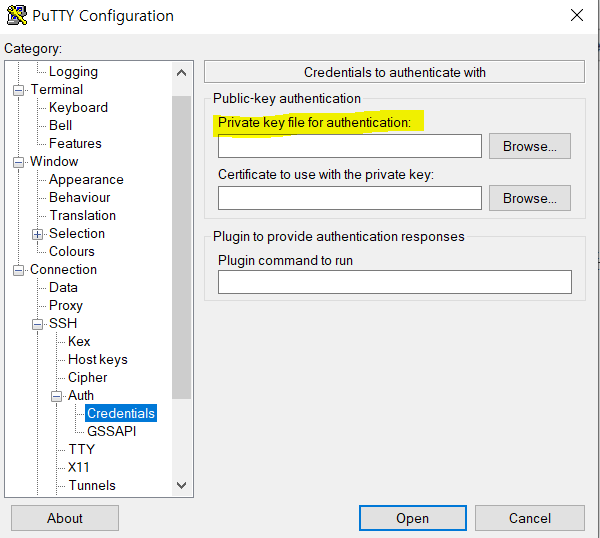
Task: Collapse the Terminal tree node
Action: [x=18, y=91]
